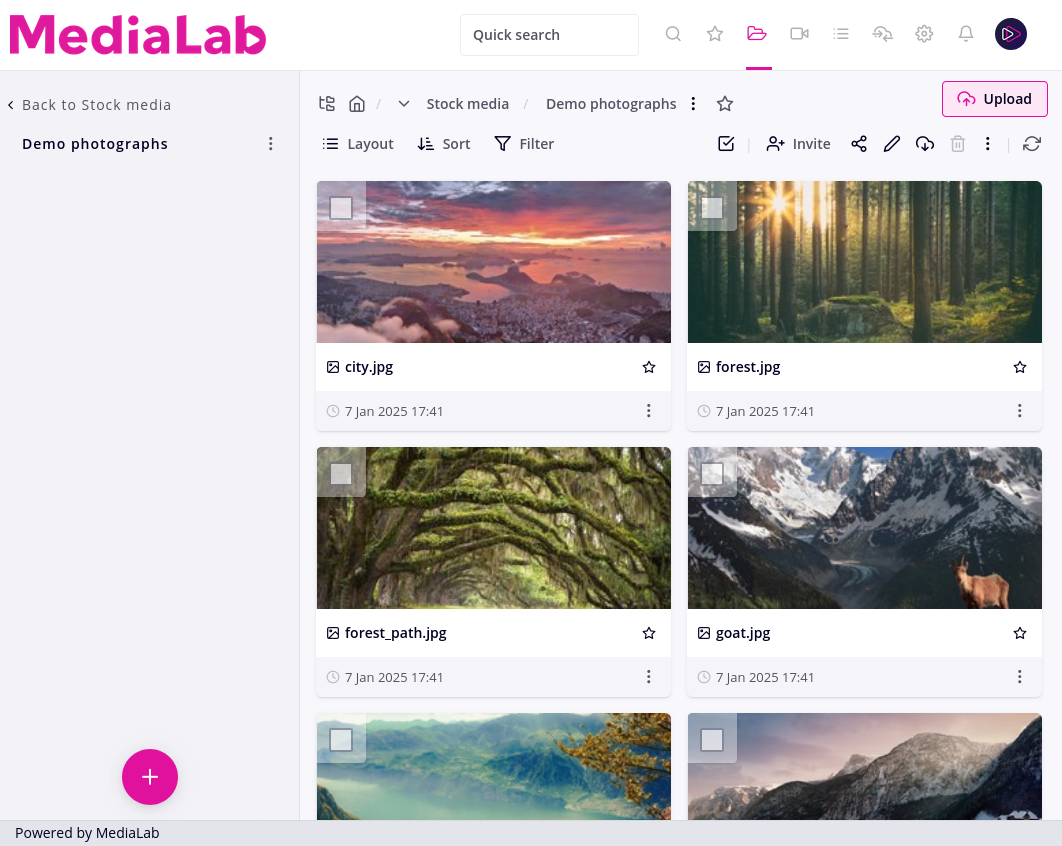Viewport: 1062px width, 846px height.
Task: Open the Filter menu
Action: (x=524, y=144)
